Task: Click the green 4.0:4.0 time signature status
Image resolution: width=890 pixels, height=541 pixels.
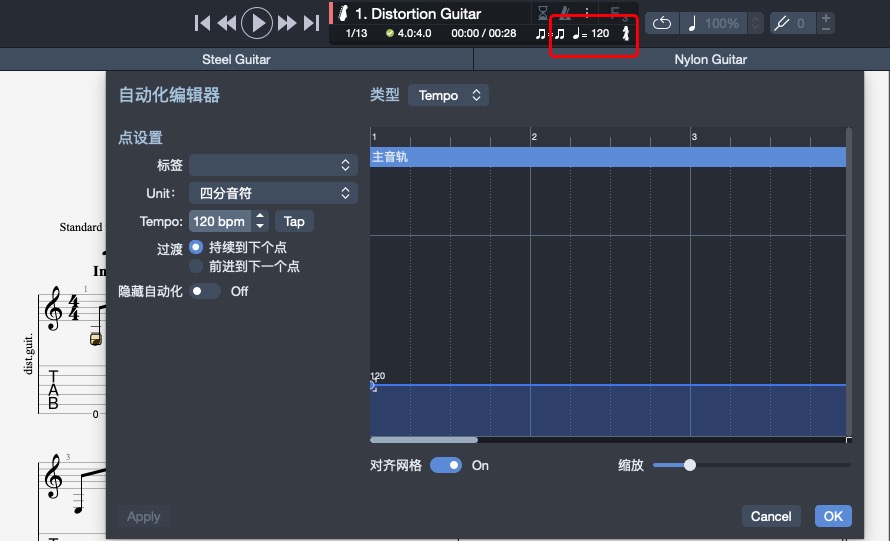Action: click(x=409, y=33)
